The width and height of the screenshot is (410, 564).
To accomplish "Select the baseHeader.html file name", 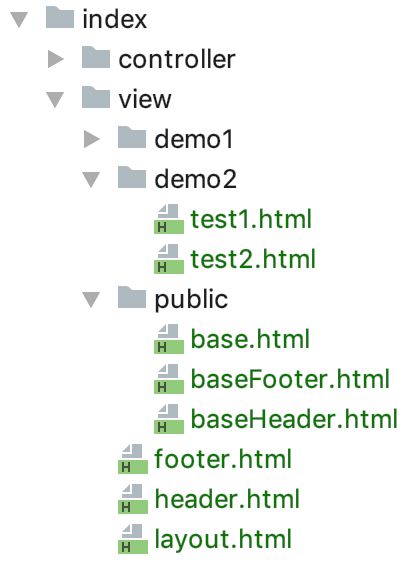I will tap(294, 419).
